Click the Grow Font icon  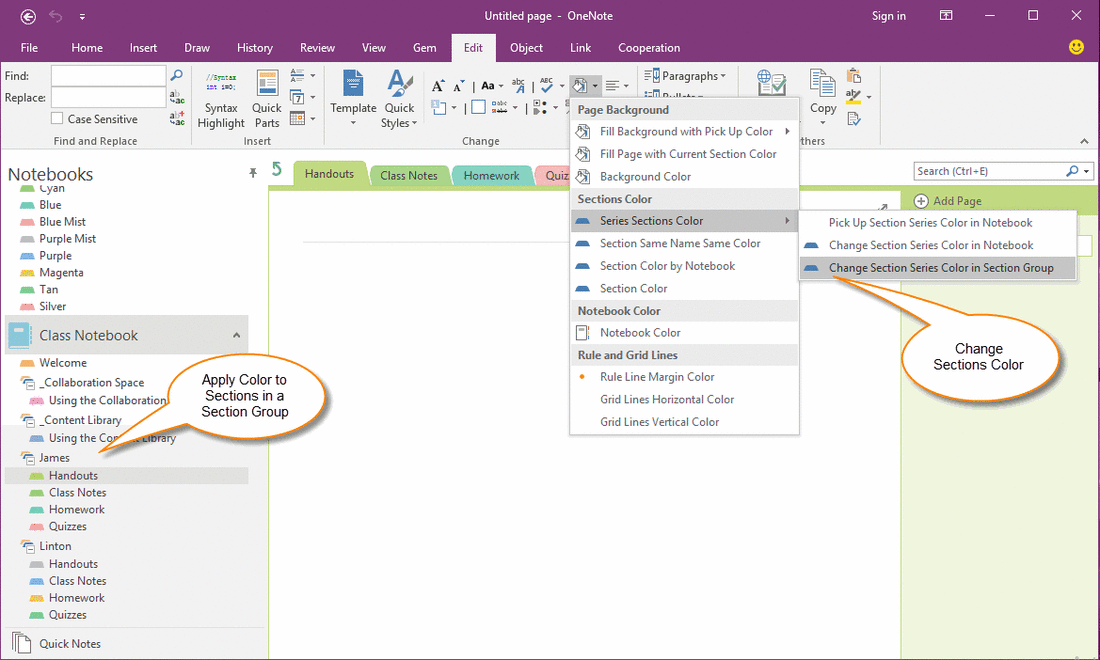[x=438, y=86]
